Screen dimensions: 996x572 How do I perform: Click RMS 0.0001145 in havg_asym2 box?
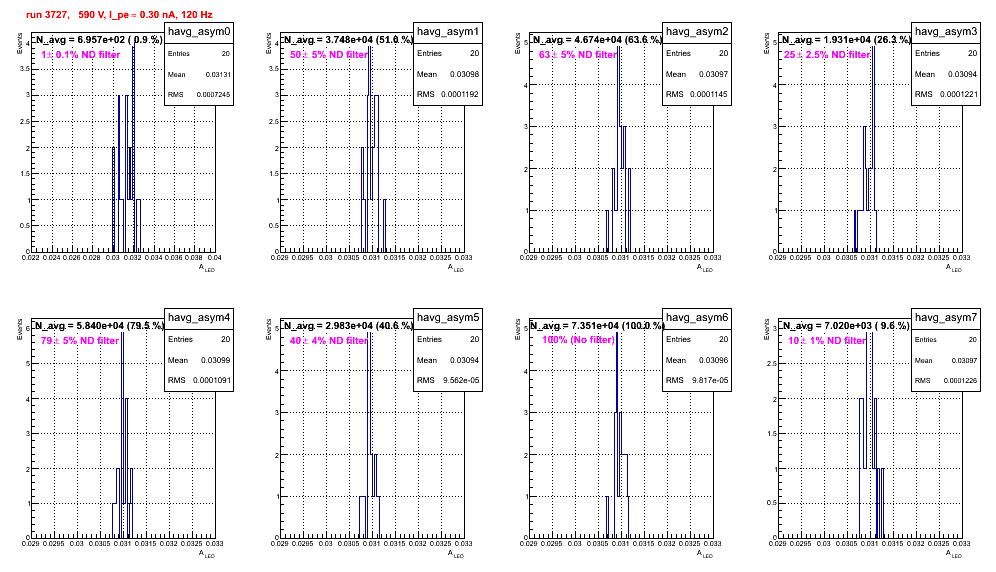point(697,95)
